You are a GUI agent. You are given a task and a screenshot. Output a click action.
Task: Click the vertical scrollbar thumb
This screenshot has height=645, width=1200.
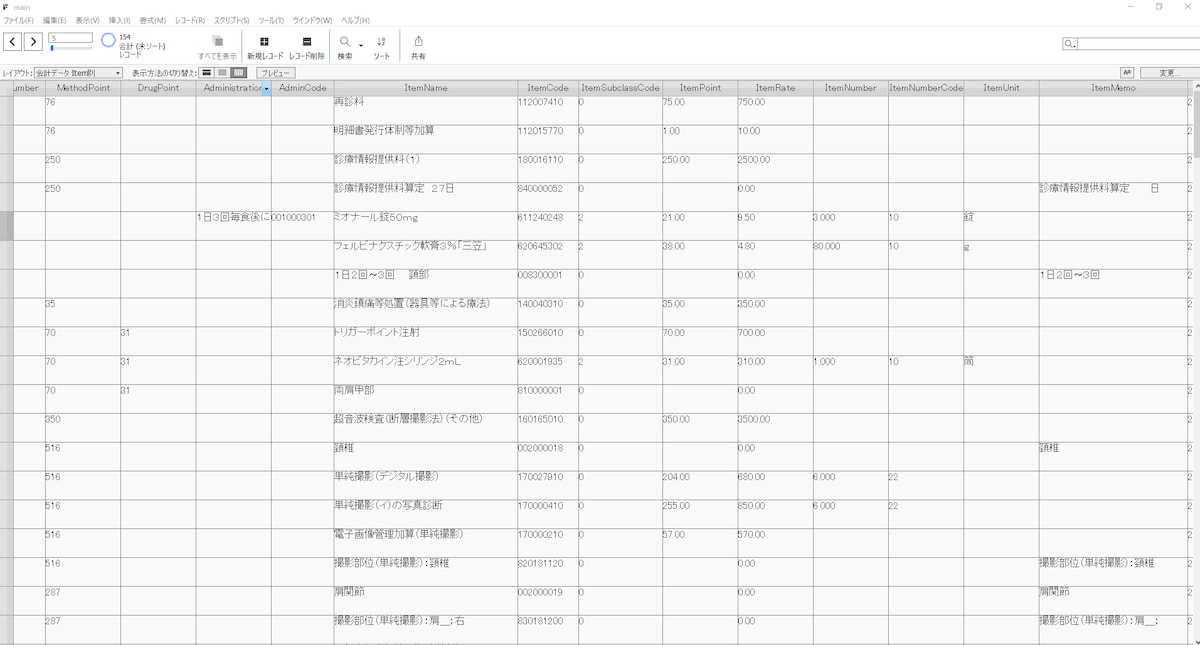[x=1195, y=125]
